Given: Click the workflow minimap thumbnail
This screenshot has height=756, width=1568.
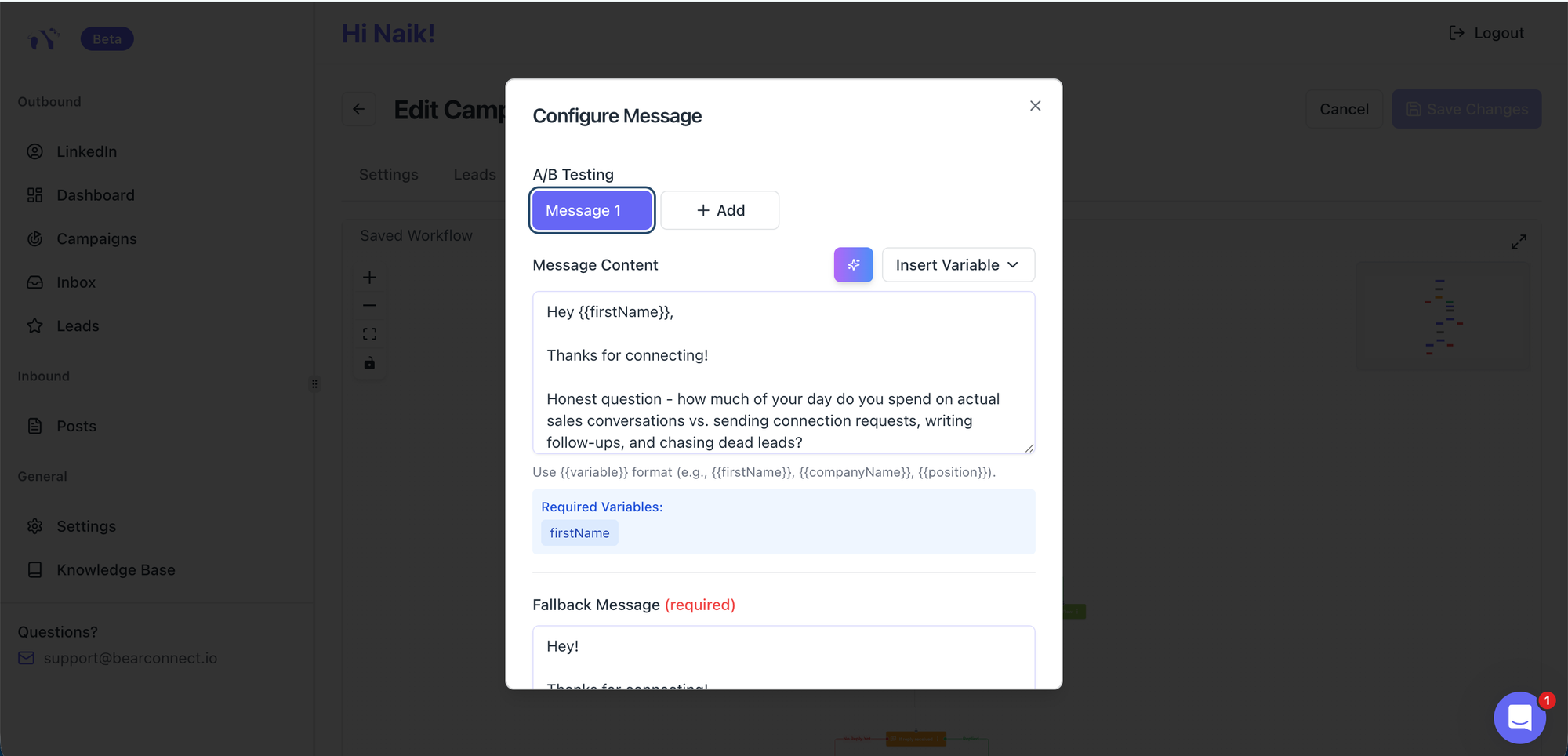Looking at the screenshot, I should [x=1443, y=316].
